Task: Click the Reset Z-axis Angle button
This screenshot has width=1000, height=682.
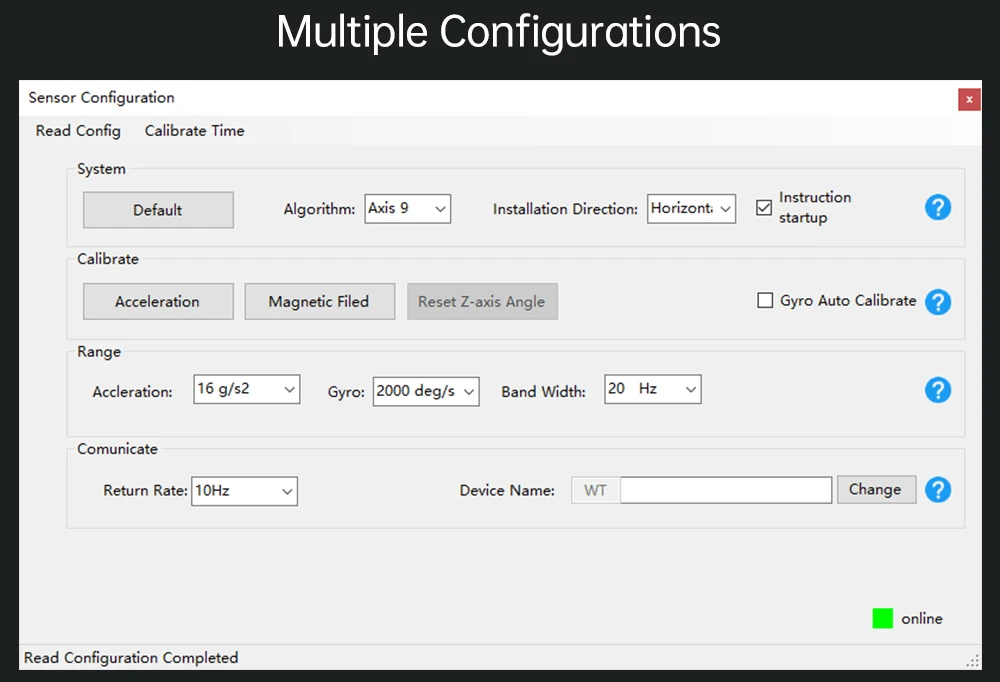Action: [482, 301]
